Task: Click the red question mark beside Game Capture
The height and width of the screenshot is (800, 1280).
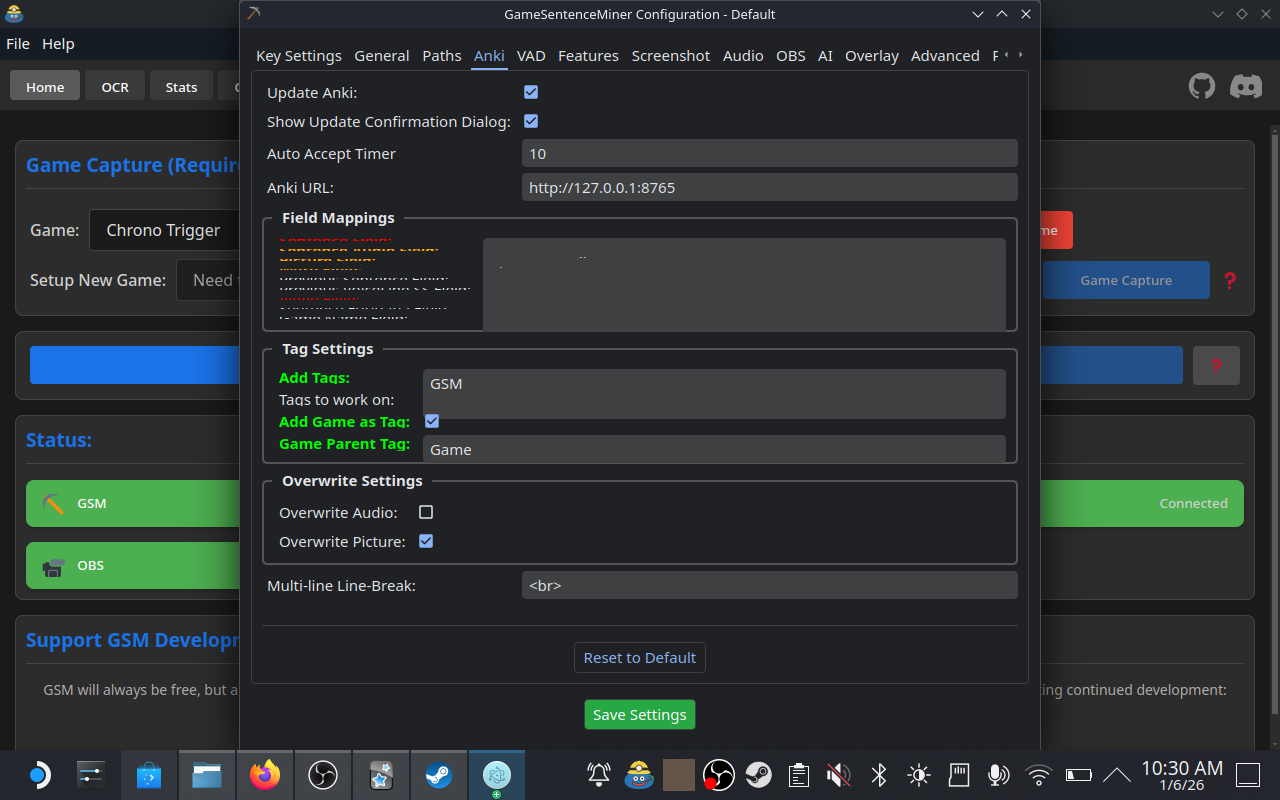Action: pos(1230,280)
